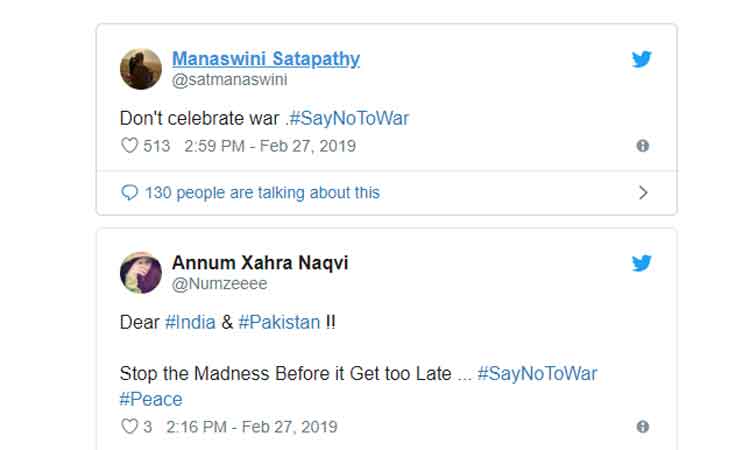The height and width of the screenshot is (450, 750).
Task: Open Manaswini Satapathy profile name link
Action: (266, 59)
